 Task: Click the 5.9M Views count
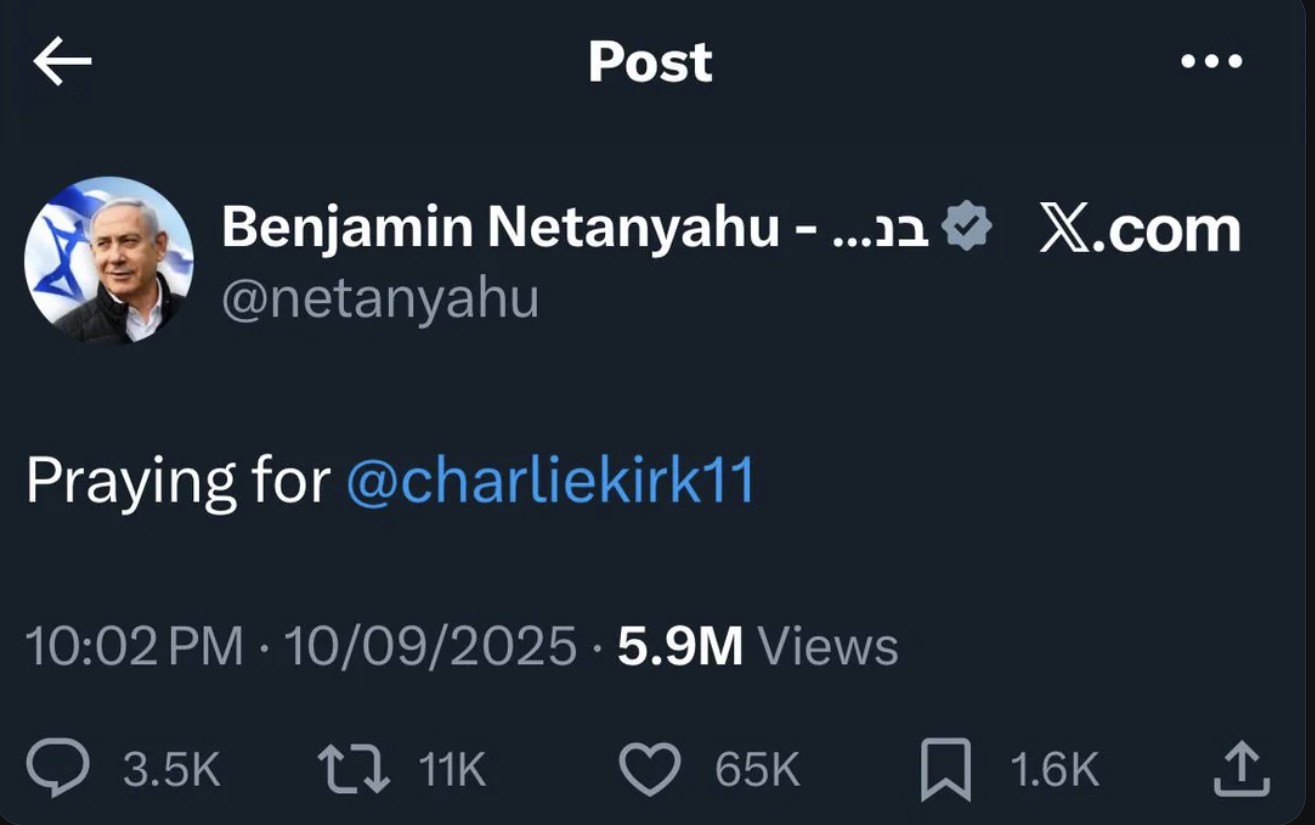[757, 646]
